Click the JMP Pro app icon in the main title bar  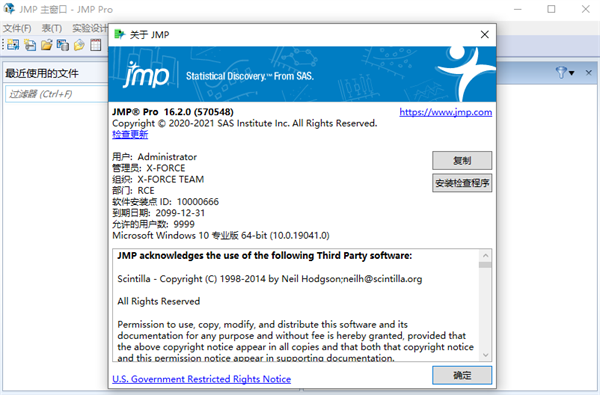click(x=9, y=8)
